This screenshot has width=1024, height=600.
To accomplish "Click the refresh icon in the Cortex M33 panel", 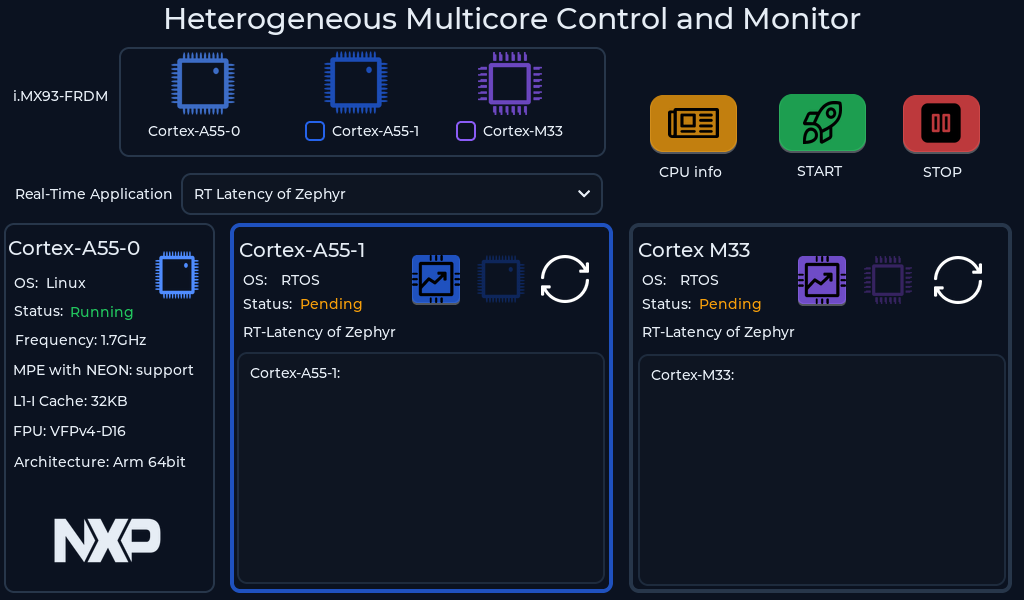I will coord(957,280).
